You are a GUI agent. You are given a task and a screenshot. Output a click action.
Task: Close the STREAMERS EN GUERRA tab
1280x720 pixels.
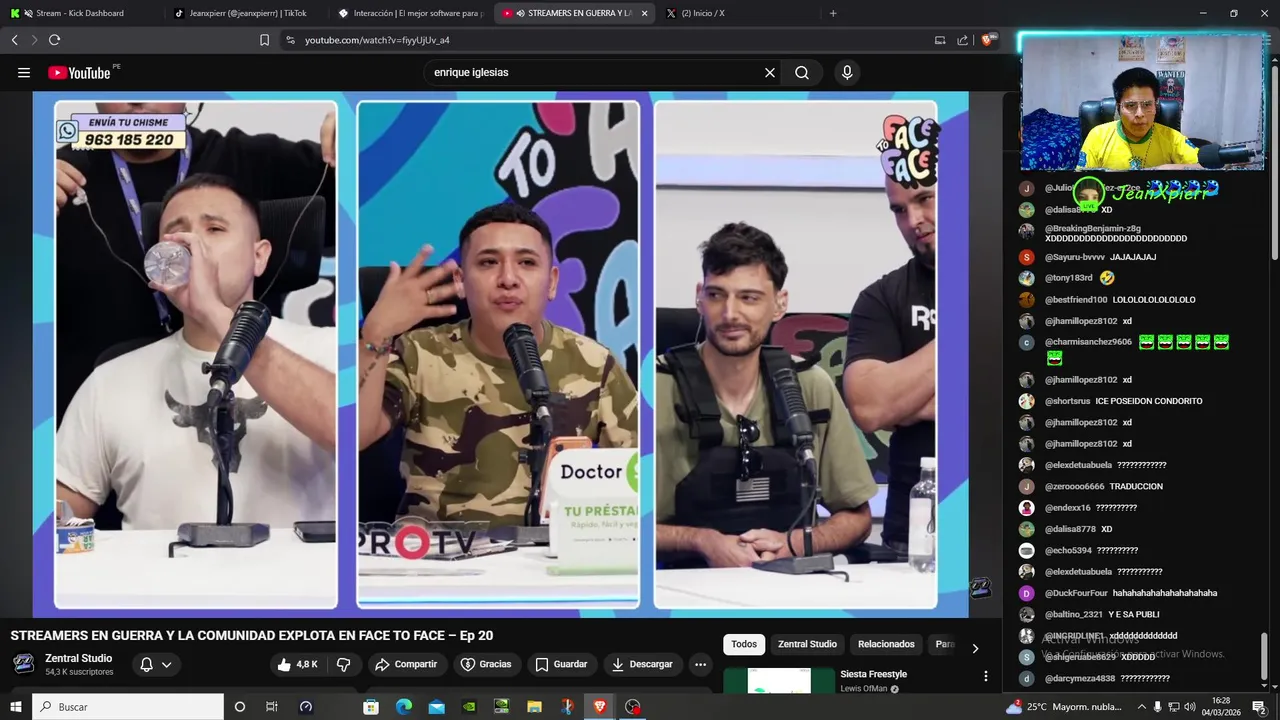(644, 13)
